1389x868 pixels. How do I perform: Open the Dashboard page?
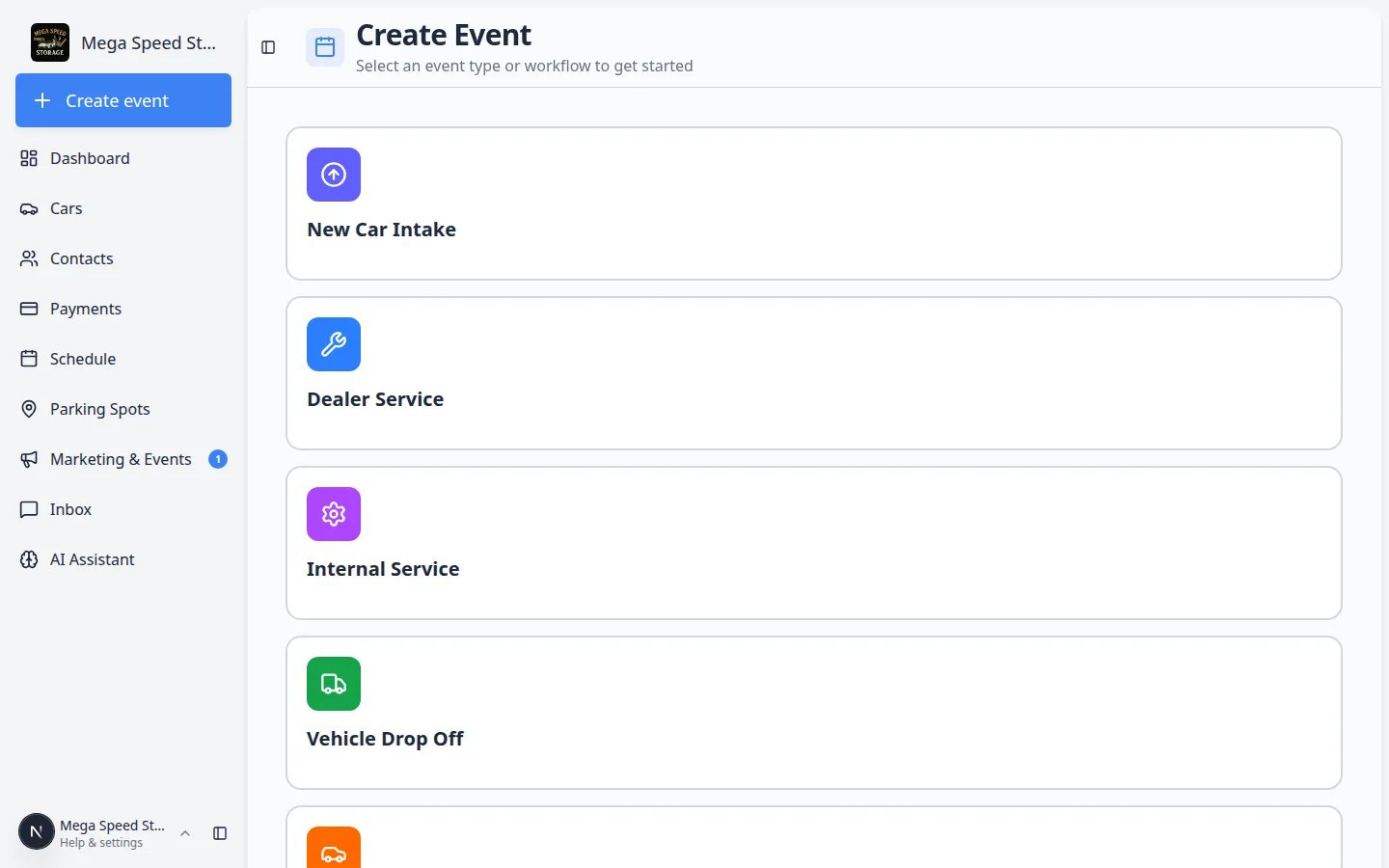pos(123,158)
